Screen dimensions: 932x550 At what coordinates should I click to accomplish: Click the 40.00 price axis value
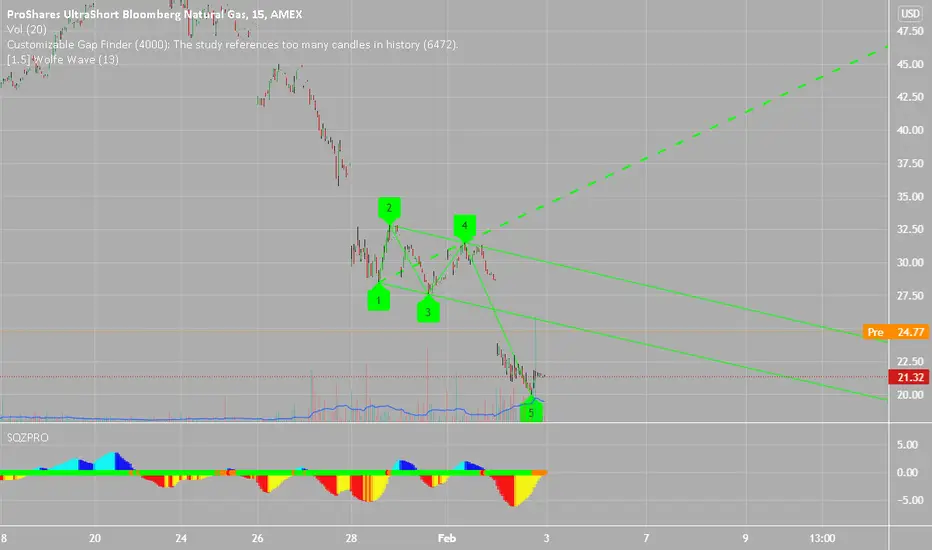(910, 130)
